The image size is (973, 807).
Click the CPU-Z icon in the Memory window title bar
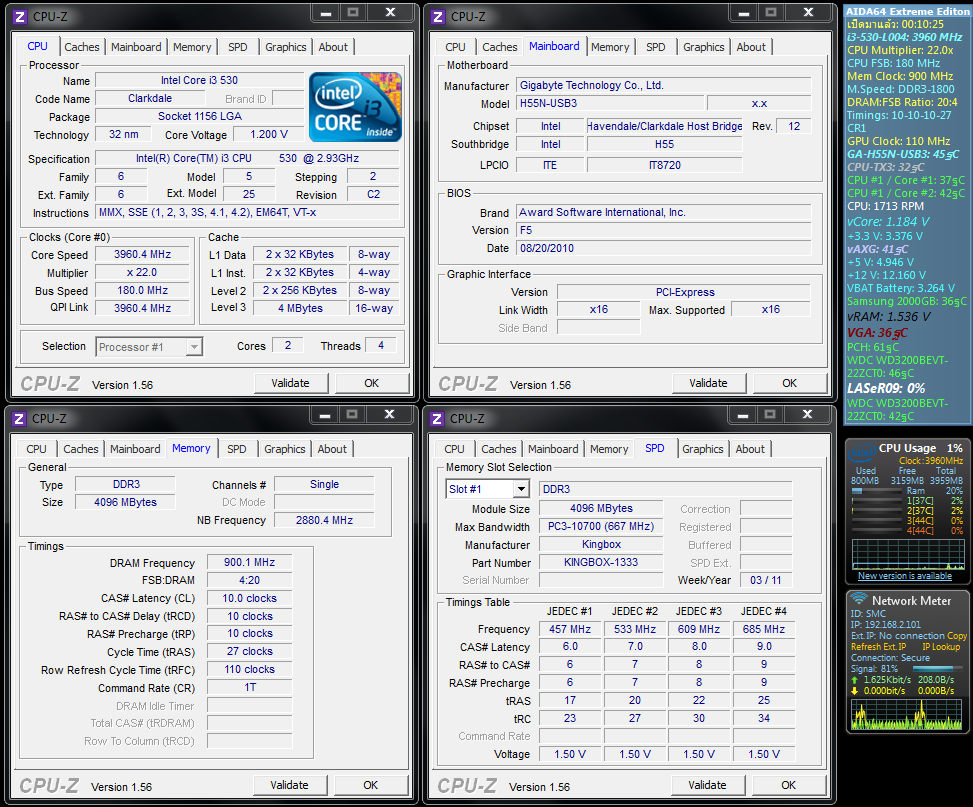coord(19,418)
